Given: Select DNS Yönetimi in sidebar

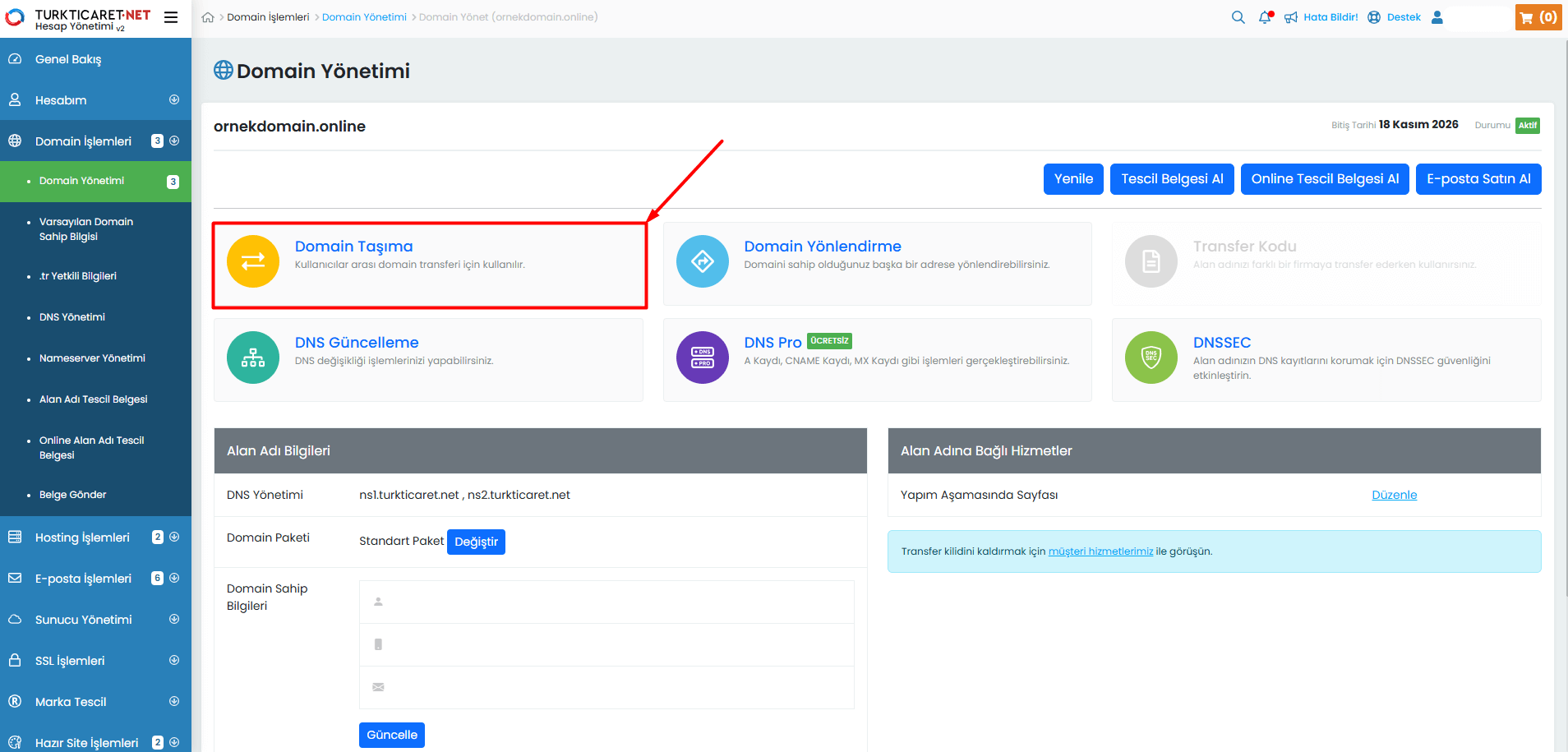Looking at the screenshot, I should pos(72,317).
